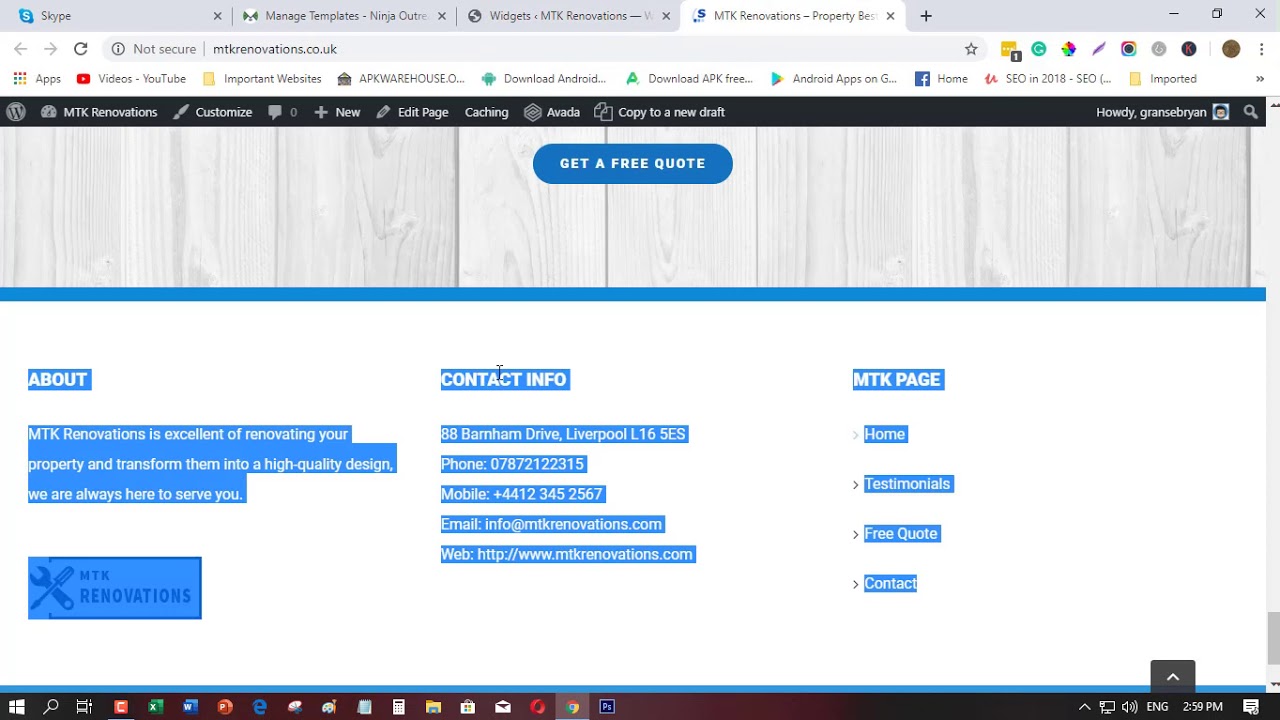Open the admin bar search magnifier
The height and width of the screenshot is (720, 1280).
tap(1251, 112)
